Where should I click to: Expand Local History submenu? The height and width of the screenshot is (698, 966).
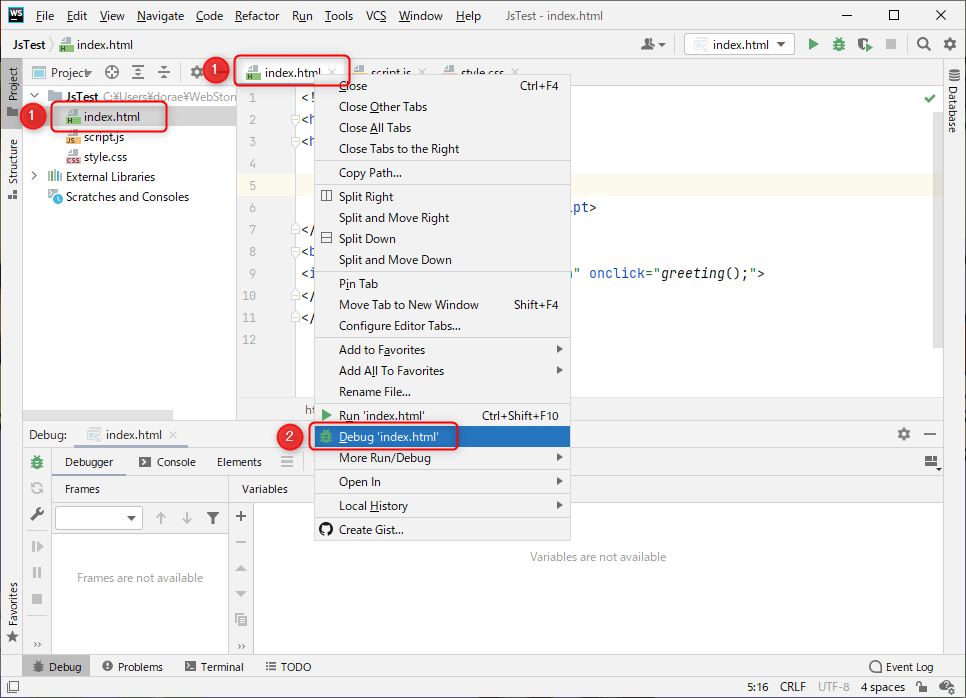tap(442, 506)
